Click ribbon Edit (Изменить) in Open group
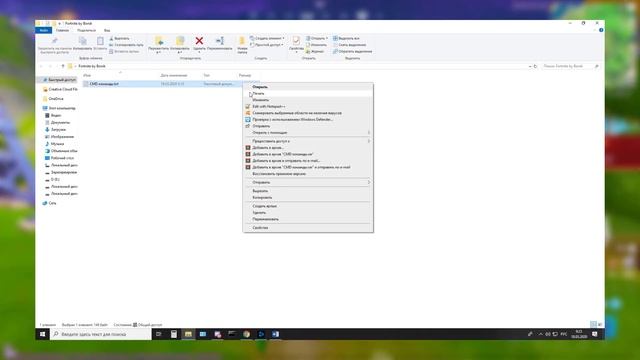 click(316, 45)
